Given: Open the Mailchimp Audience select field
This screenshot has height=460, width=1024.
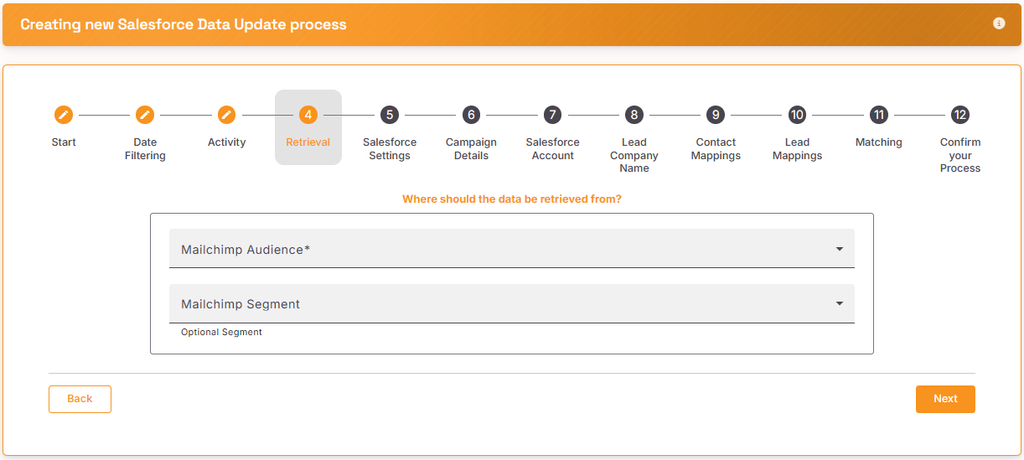Looking at the screenshot, I should [511, 248].
